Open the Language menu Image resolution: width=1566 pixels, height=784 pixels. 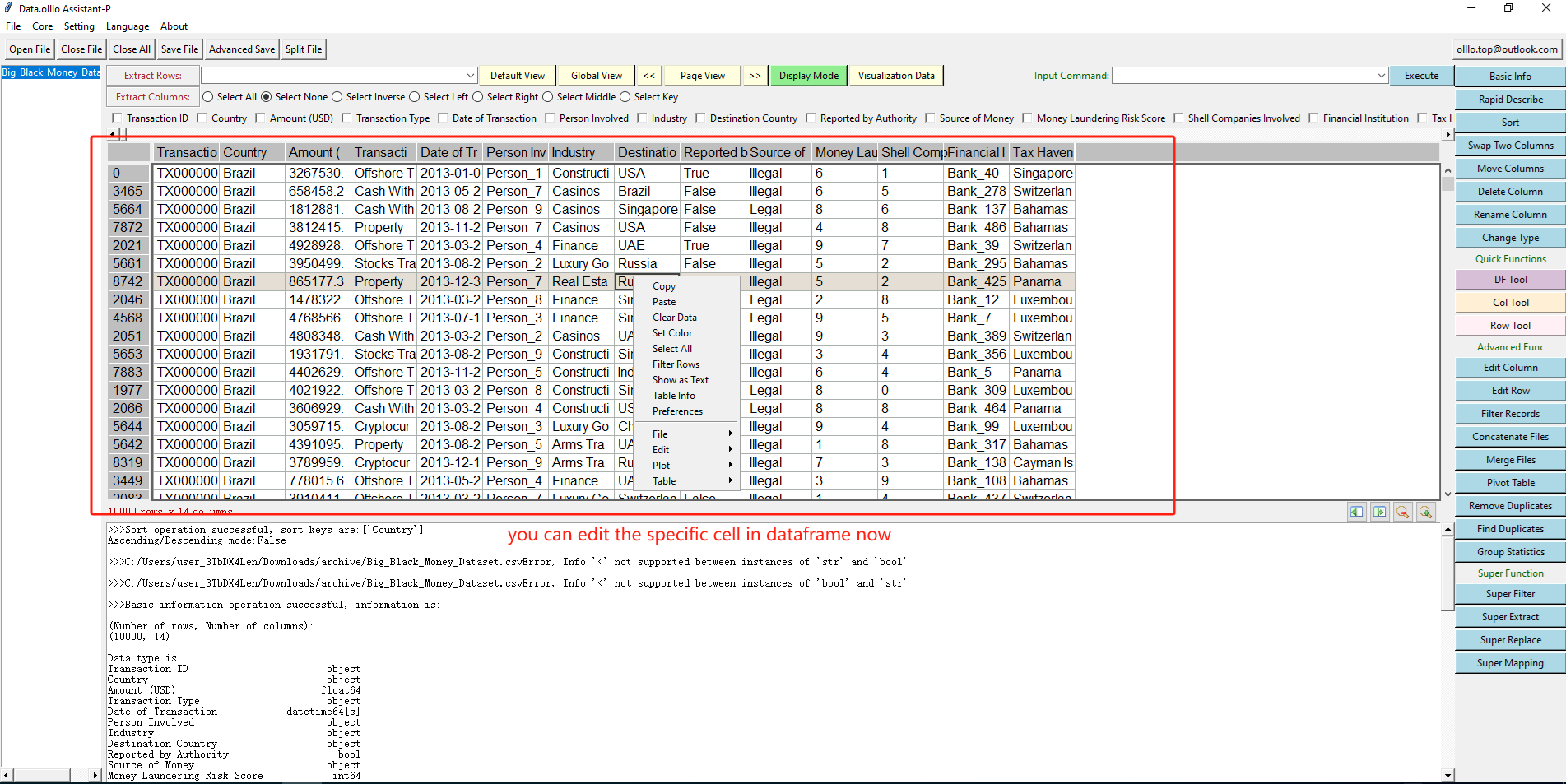[128, 26]
